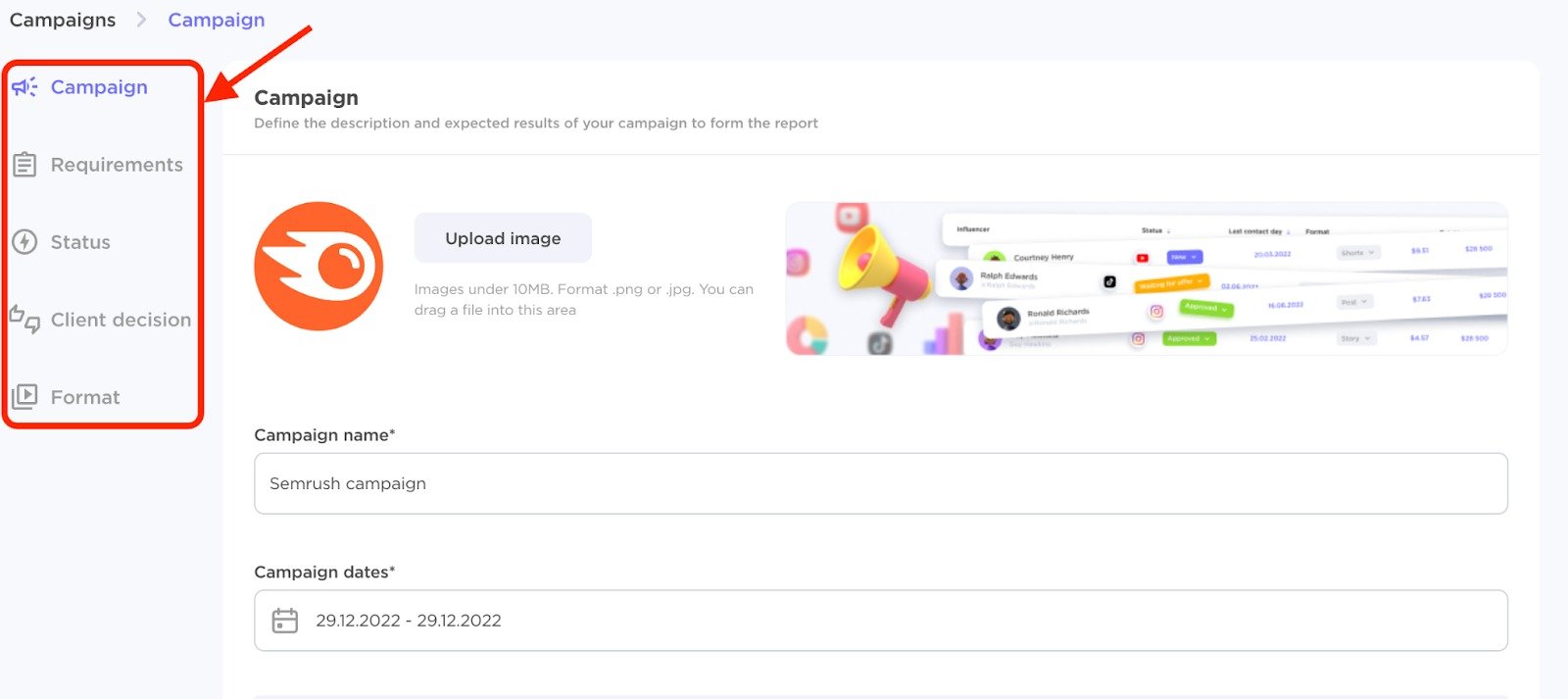The width and height of the screenshot is (1568, 699).
Task: Navigate to Campaigns via the breadcrumb
Action: [63, 20]
